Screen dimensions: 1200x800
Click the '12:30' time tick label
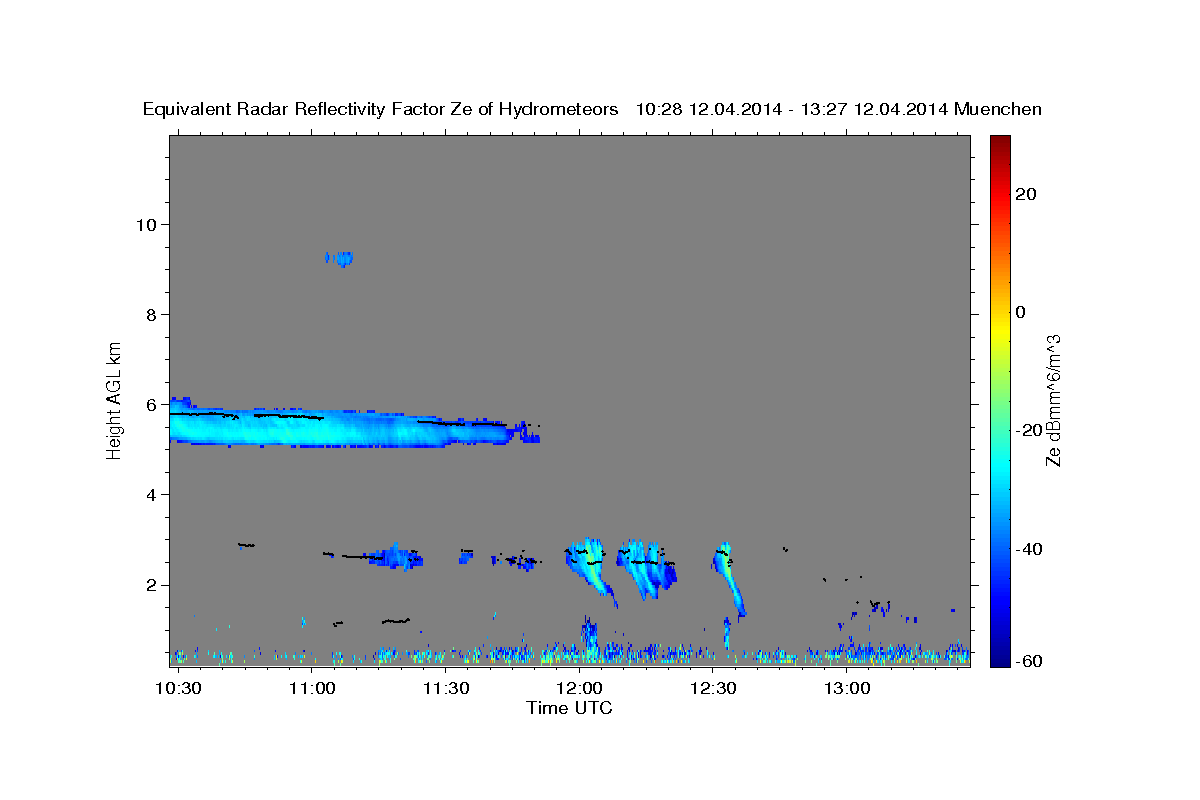tap(713, 689)
